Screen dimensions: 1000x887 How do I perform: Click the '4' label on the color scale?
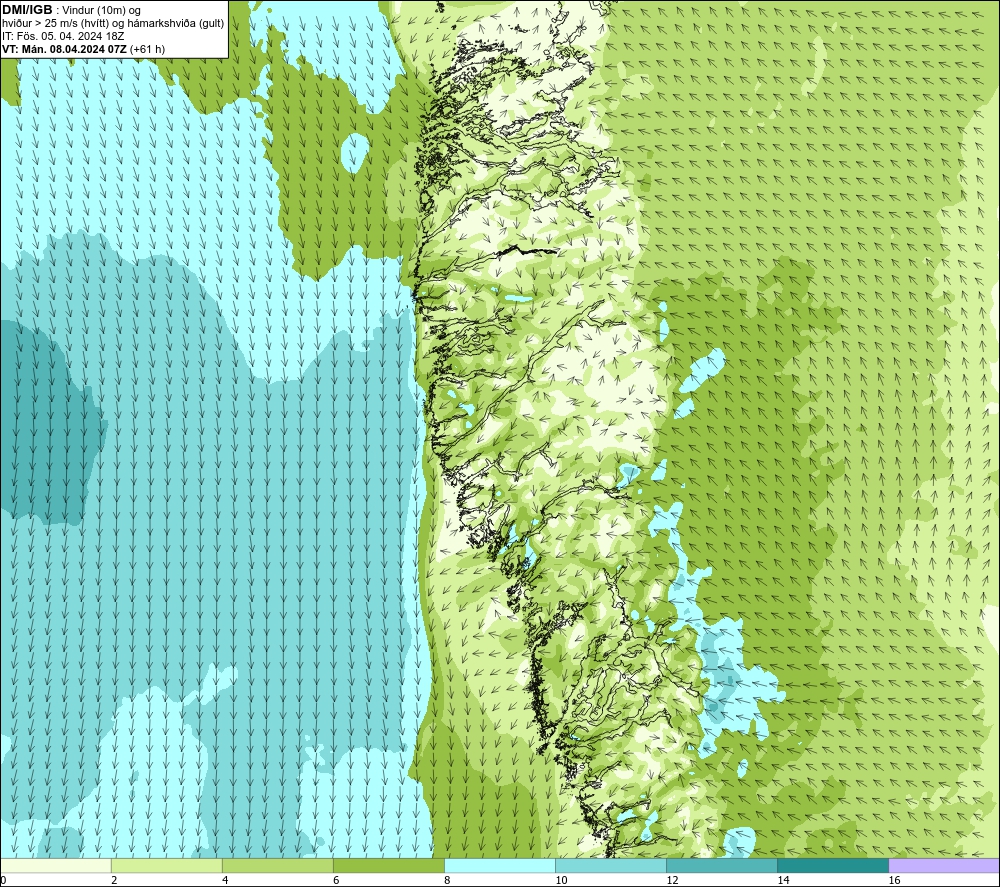[225, 880]
